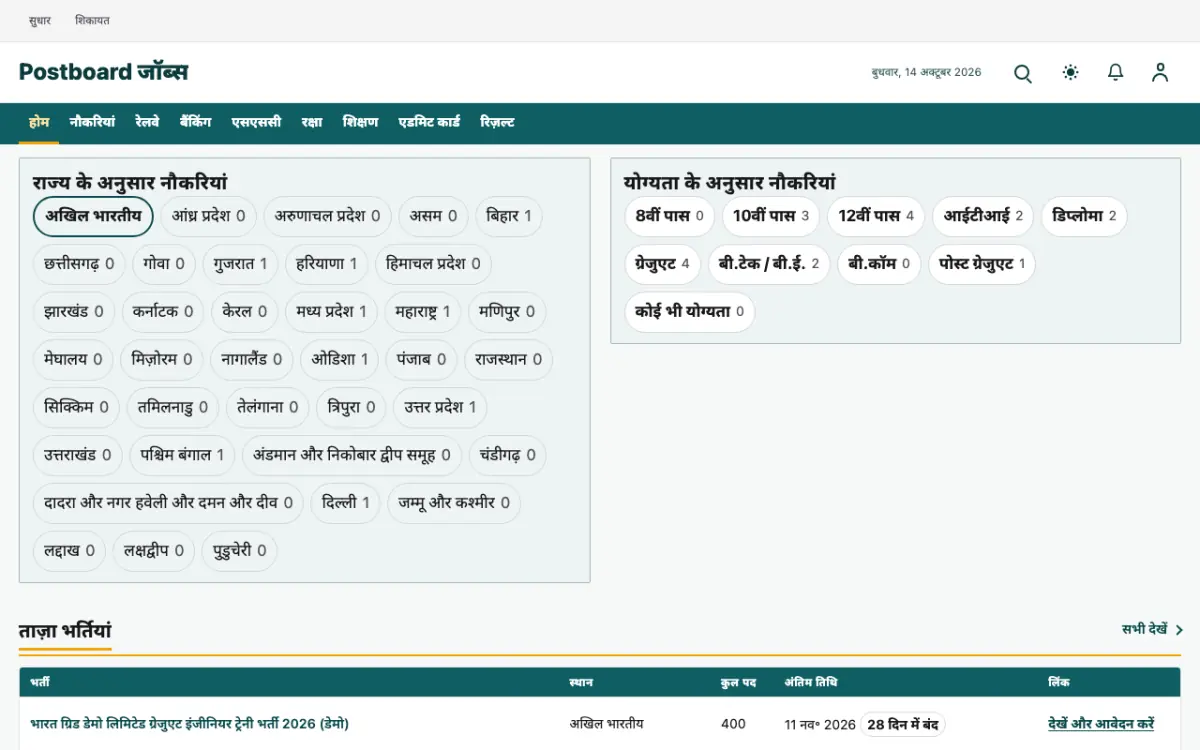Choose the मेघालय chip
The width and height of the screenshot is (1200, 750).
(73, 359)
